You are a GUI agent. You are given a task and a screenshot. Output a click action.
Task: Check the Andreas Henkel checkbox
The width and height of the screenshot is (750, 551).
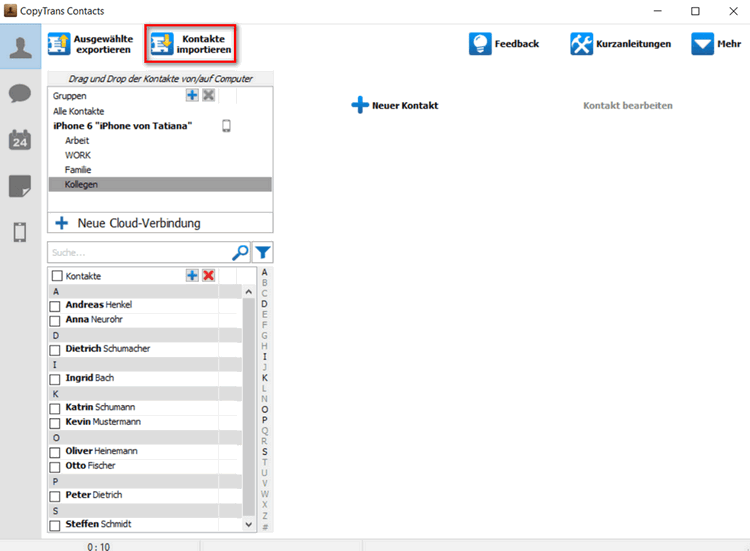click(x=55, y=306)
